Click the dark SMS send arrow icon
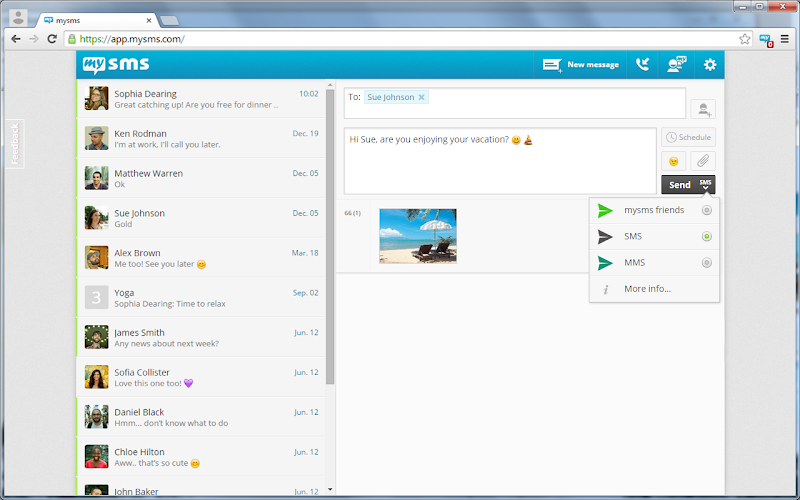The width and height of the screenshot is (800, 500). click(x=605, y=236)
